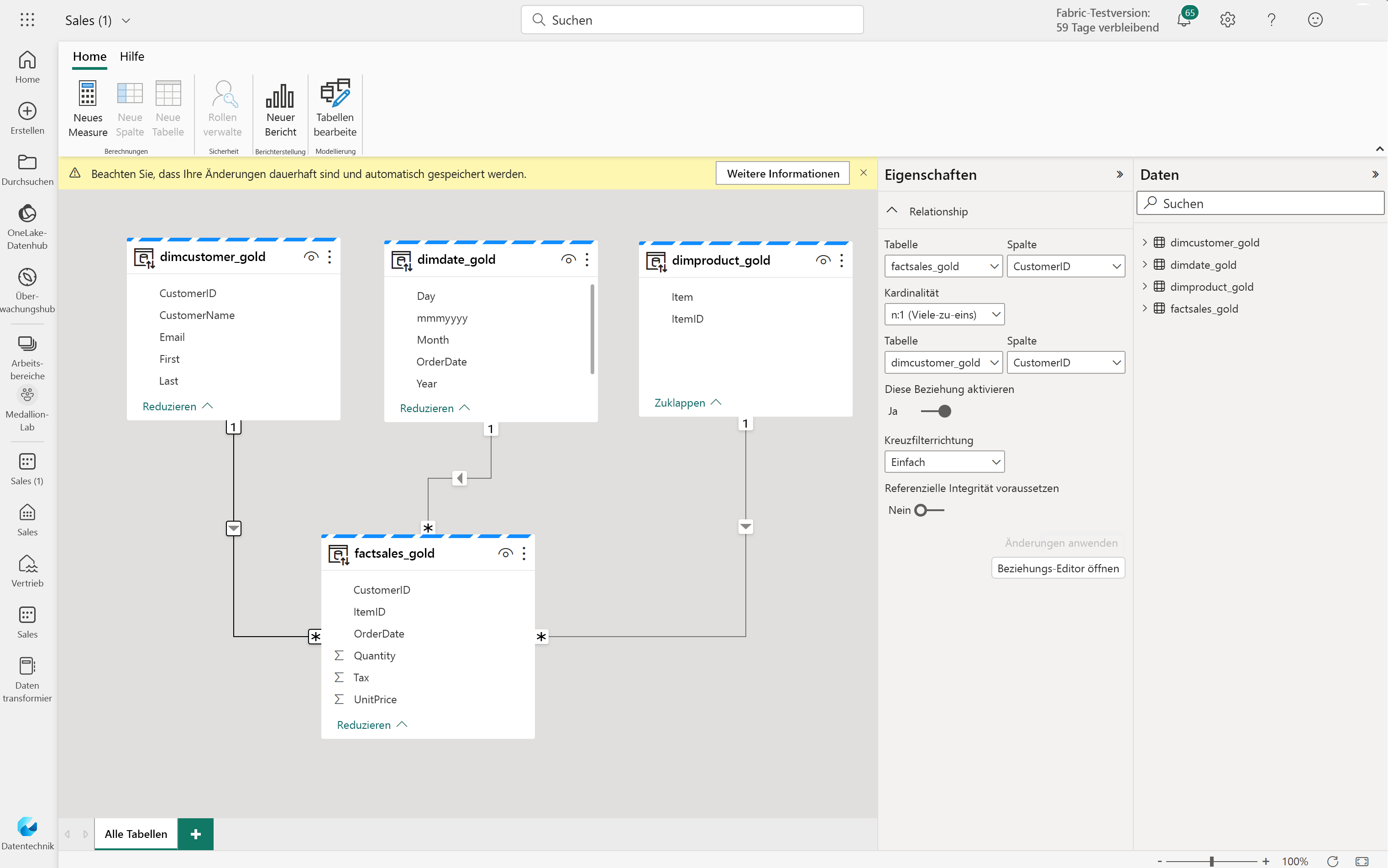Click the search input field in Daten panel
1388x868 pixels.
click(x=1261, y=203)
